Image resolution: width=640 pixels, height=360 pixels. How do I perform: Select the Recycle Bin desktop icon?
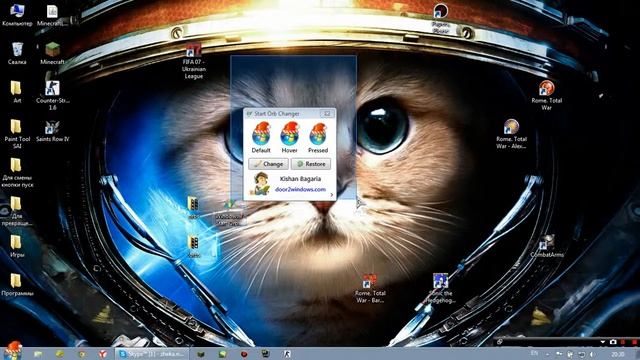pos(17,53)
